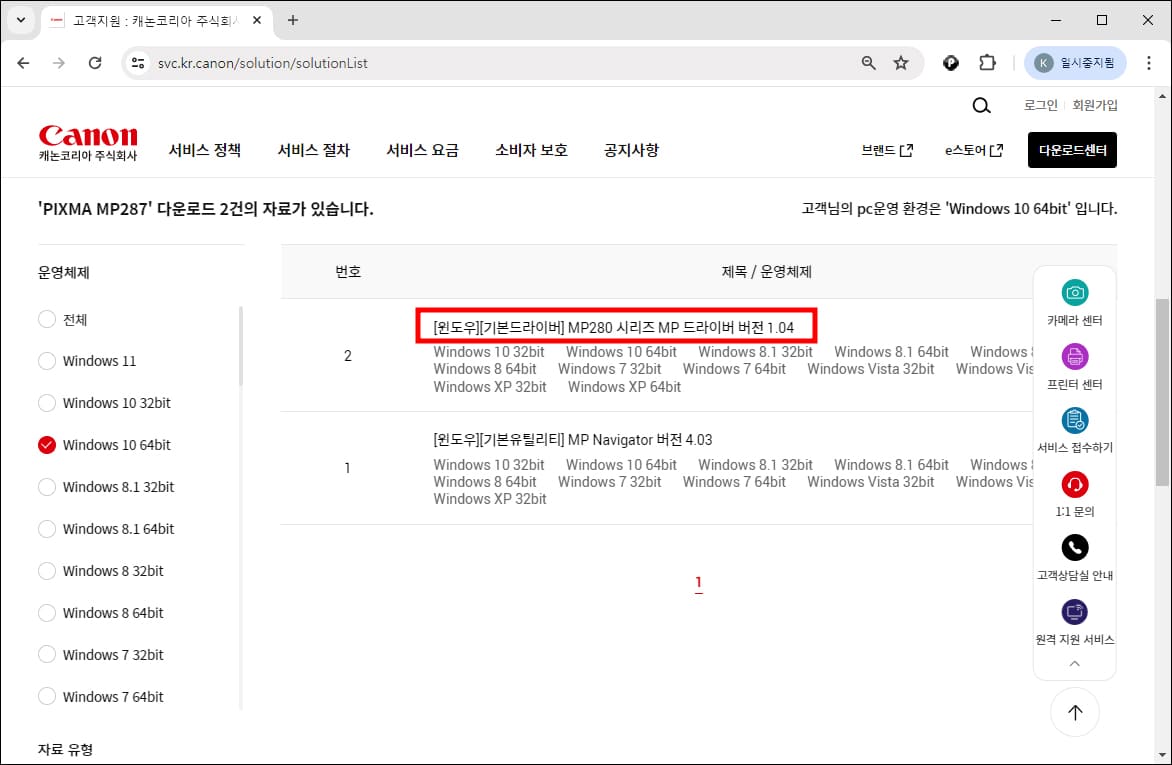The width and height of the screenshot is (1172, 765).
Task: Select the 서비스 요금 menu item
Action: [x=422, y=150]
